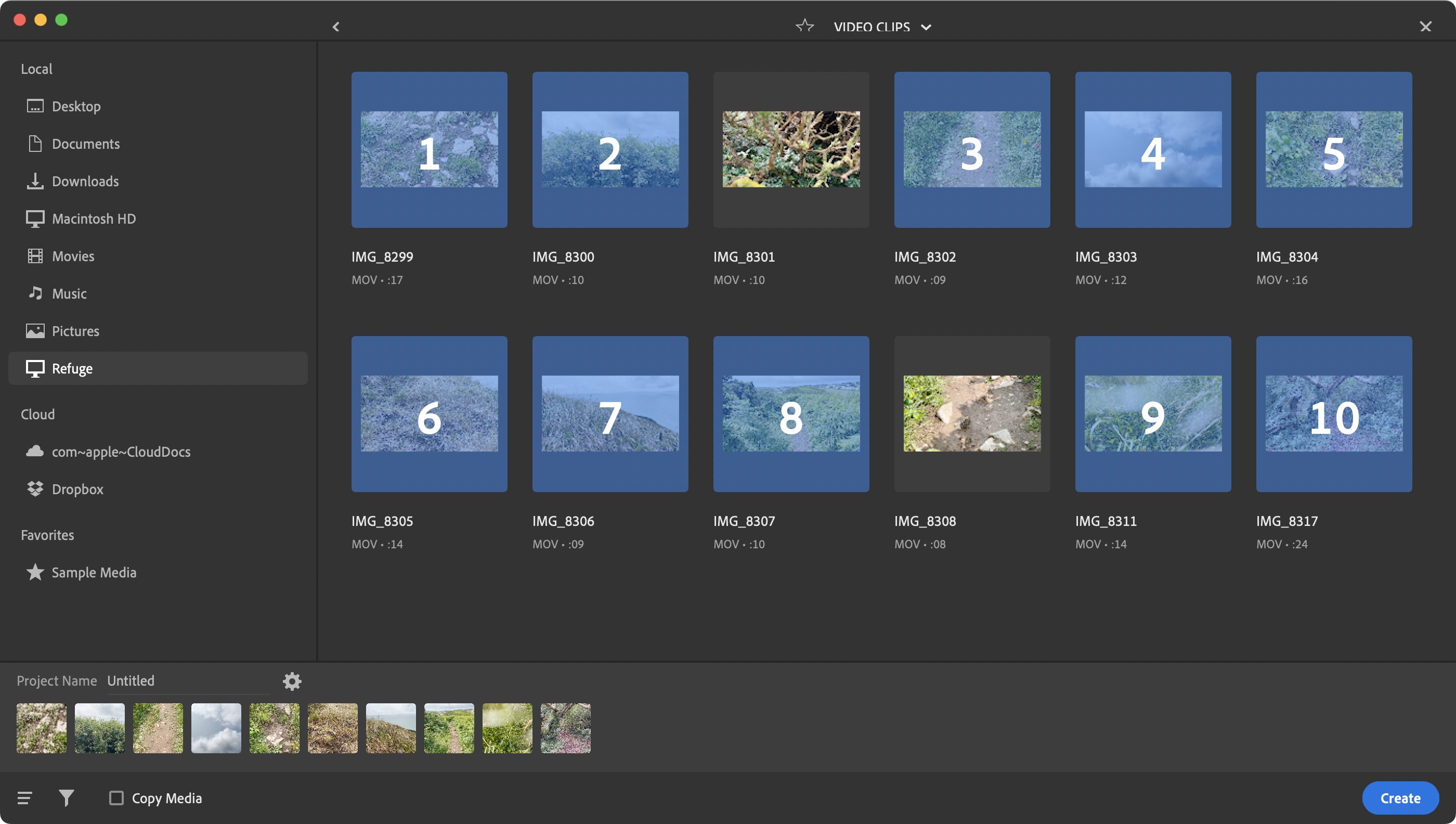The image size is (1456, 824).
Task: Deselect clip IMG_8300 numbered 2
Action: tap(610, 149)
